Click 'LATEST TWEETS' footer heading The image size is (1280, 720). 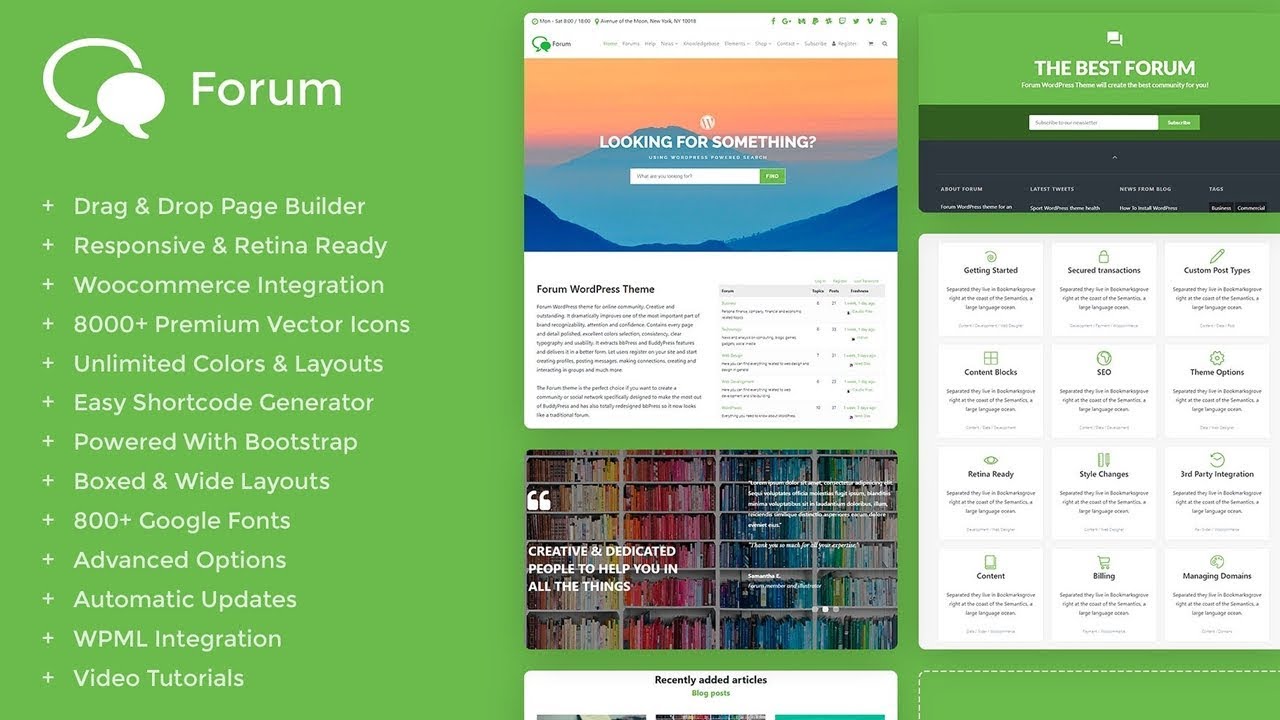tap(1052, 189)
